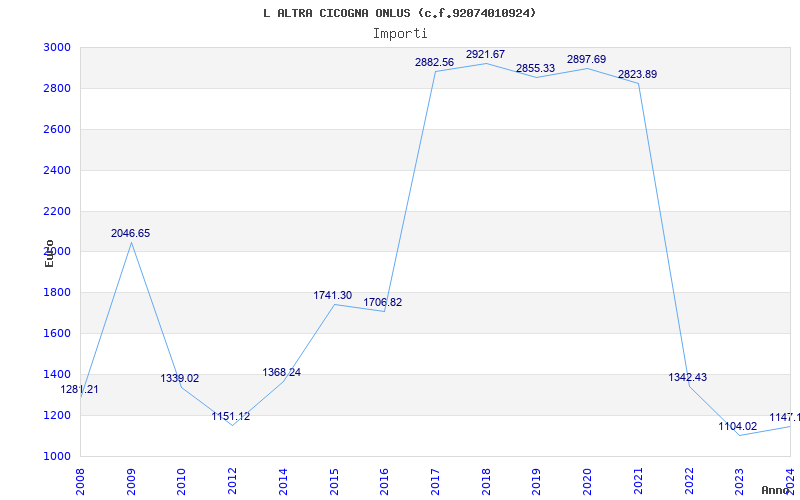The width and height of the screenshot is (800, 500).
Task: Click the x-axis year 2008
Action: [x=80, y=482]
